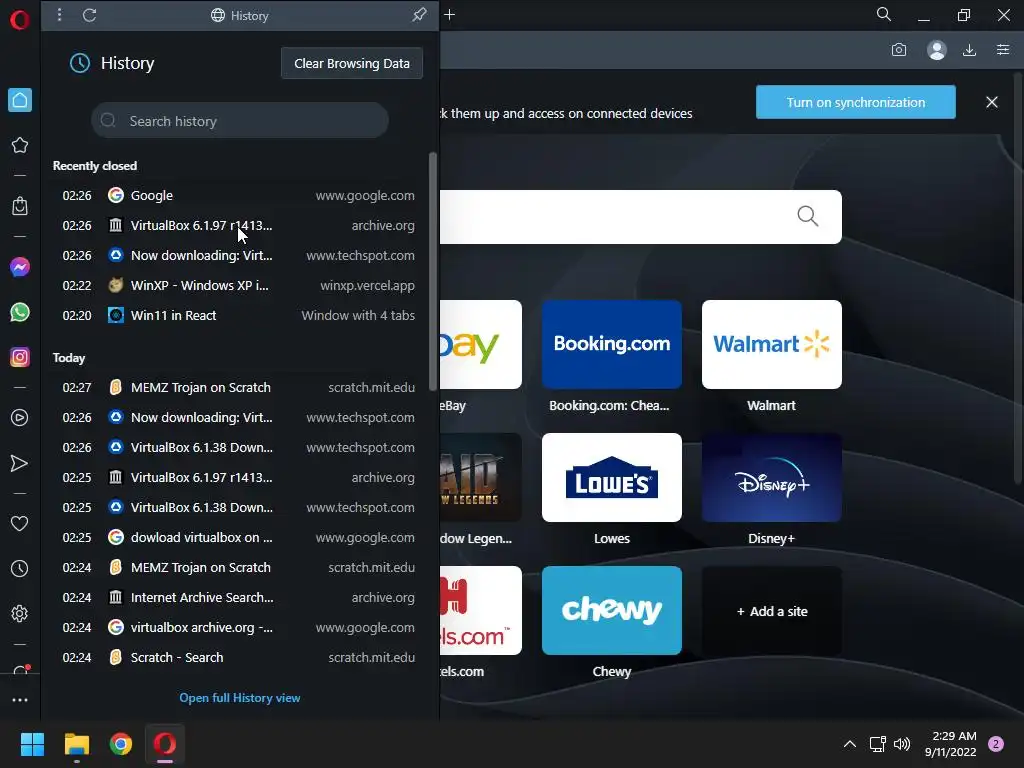Open Internet Archive Search history entry
The image size is (1024, 768).
(238, 598)
